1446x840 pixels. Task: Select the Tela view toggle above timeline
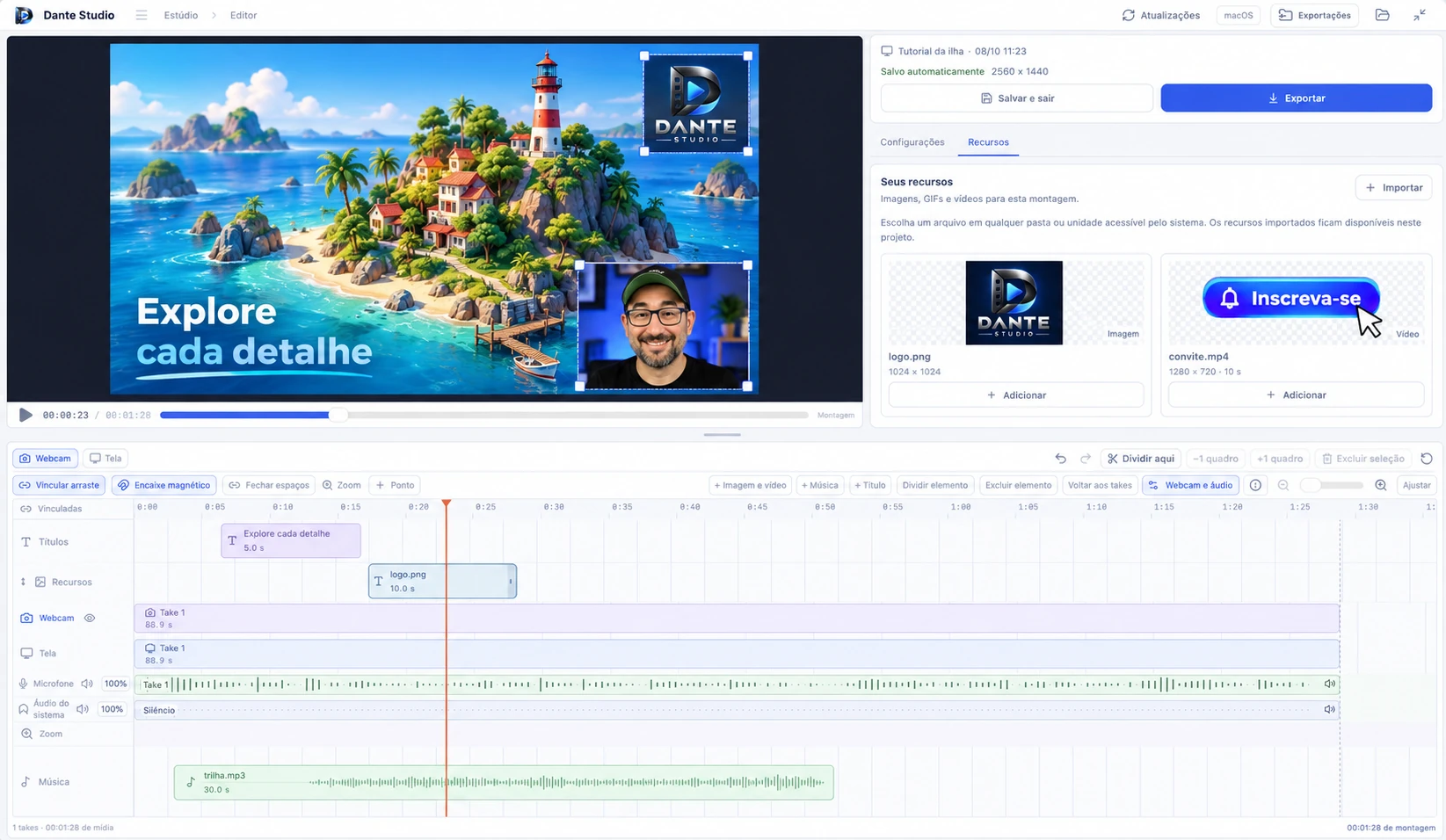click(x=105, y=459)
